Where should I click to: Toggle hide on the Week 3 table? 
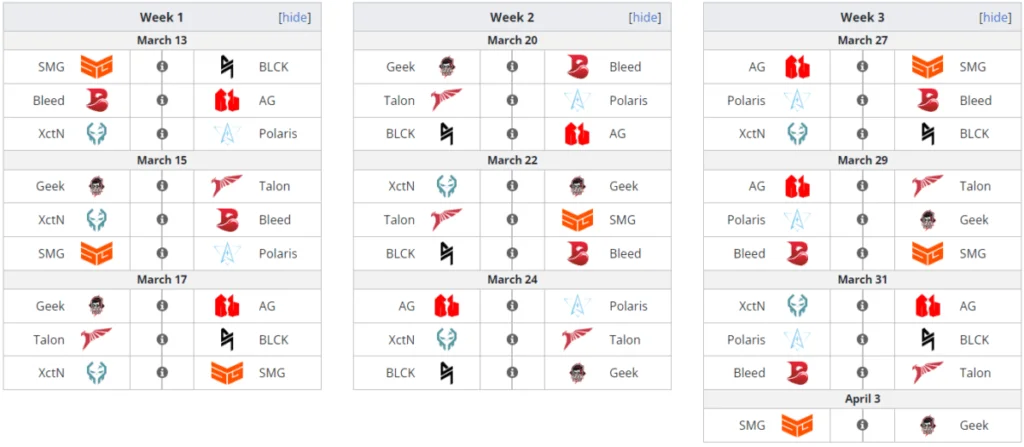click(x=995, y=17)
